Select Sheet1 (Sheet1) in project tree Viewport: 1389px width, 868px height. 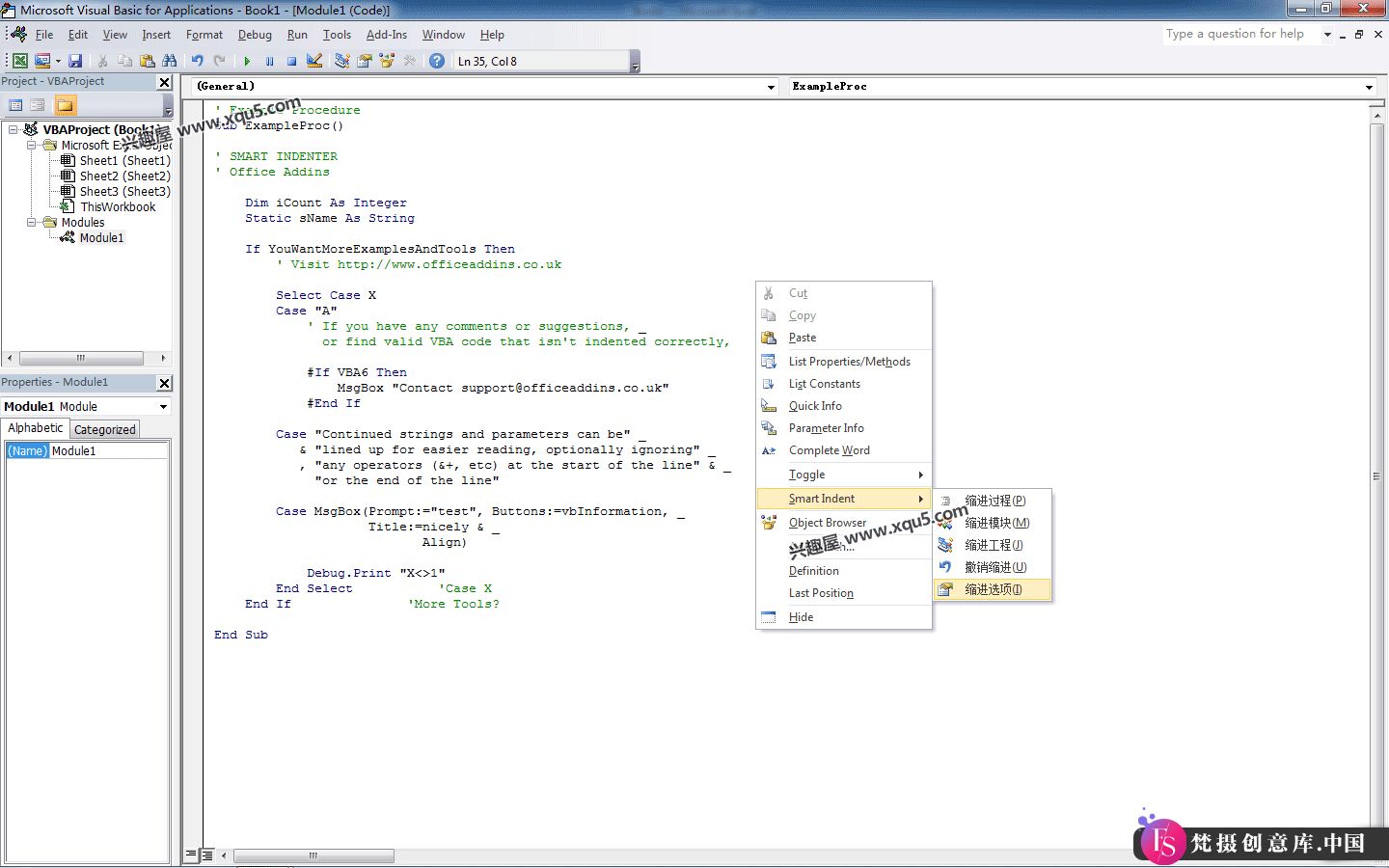point(124,160)
